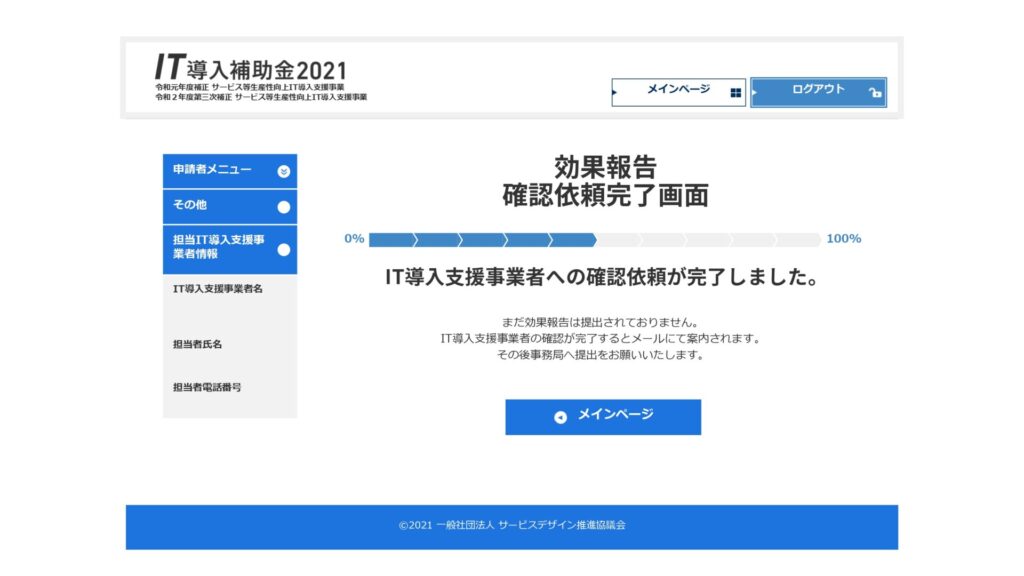The image size is (1024, 576).
Task: Click the 担当者電話番号 label
Action: point(207,387)
